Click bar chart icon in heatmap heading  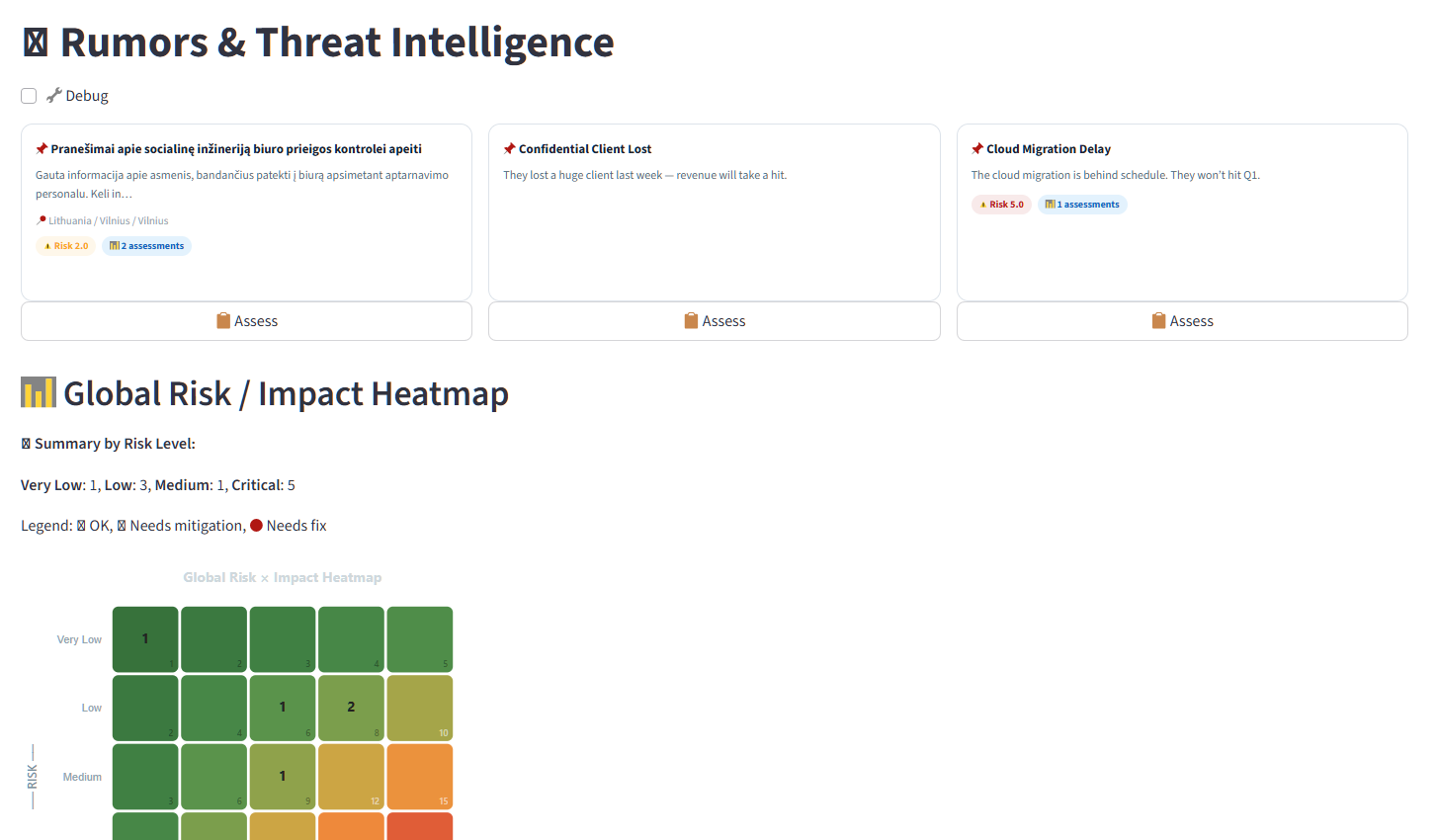pyautogui.click(x=39, y=392)
